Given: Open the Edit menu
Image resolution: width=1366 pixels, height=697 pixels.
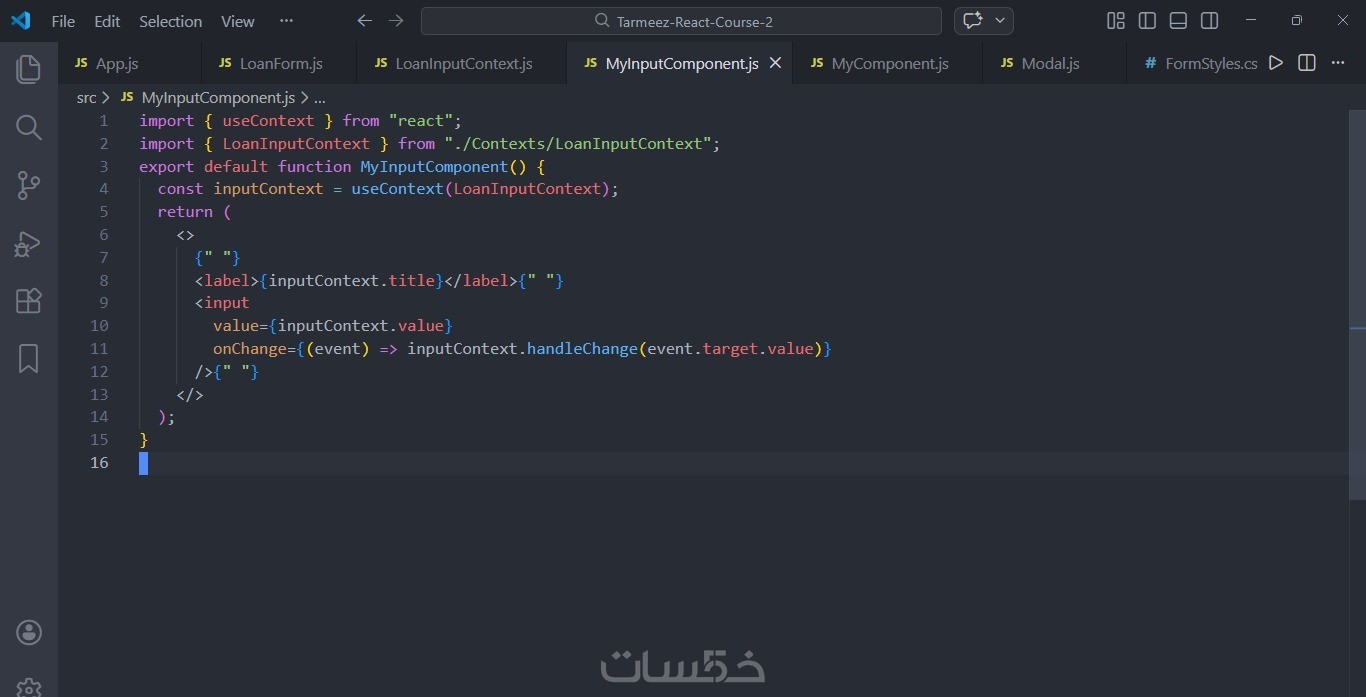Looking at the screenshot, I should pos(107,21).
